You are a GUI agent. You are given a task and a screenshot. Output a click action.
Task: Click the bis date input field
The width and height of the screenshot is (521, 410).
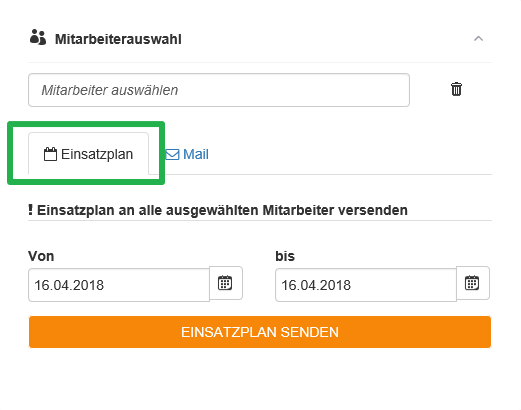366,285
